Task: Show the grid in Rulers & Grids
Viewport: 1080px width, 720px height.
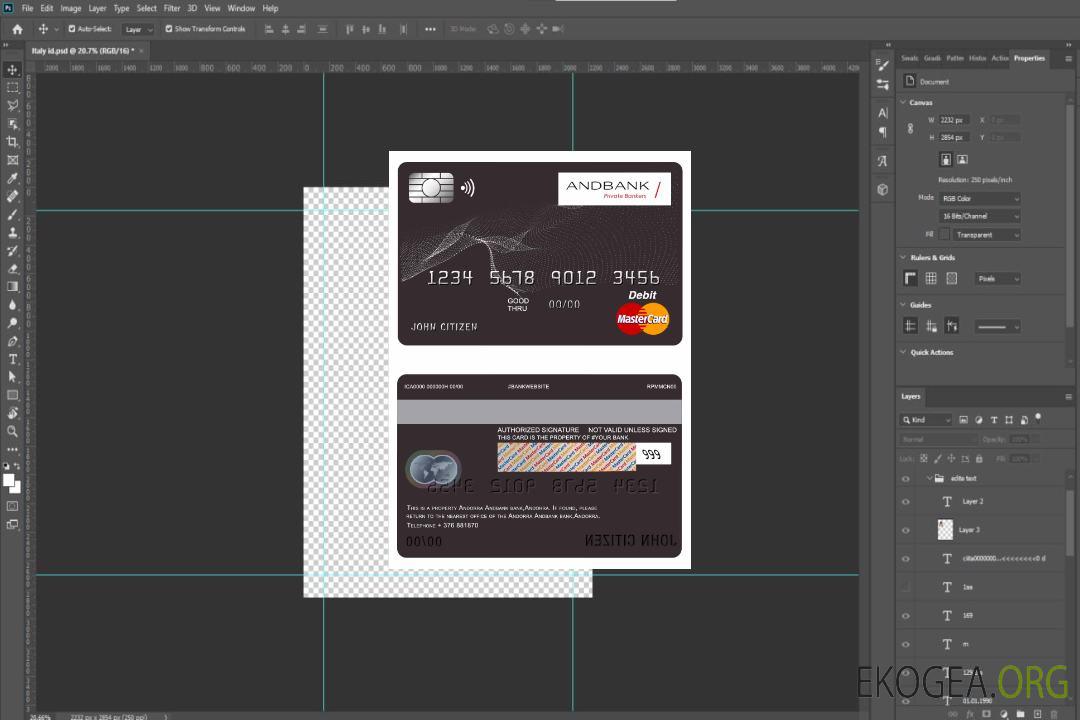Action: click(931, 278)
